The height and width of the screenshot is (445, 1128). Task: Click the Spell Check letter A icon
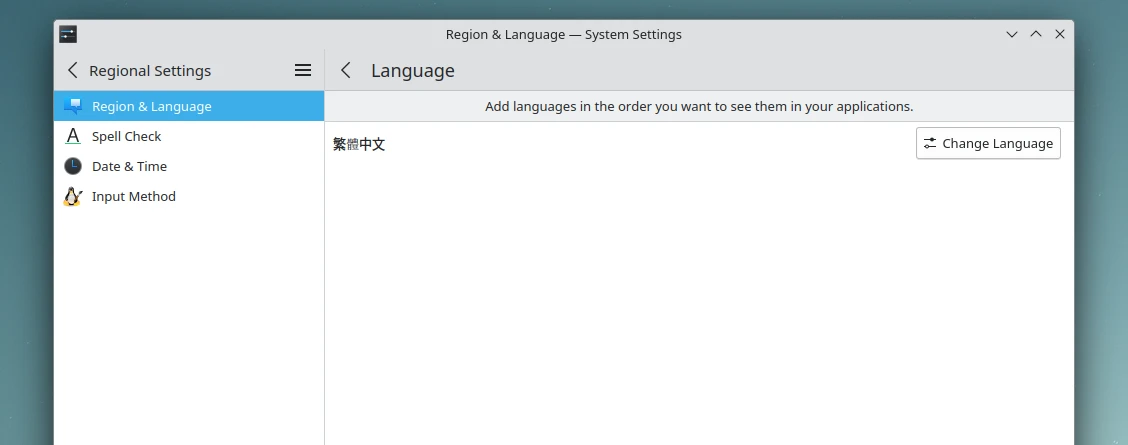(72, 136)
